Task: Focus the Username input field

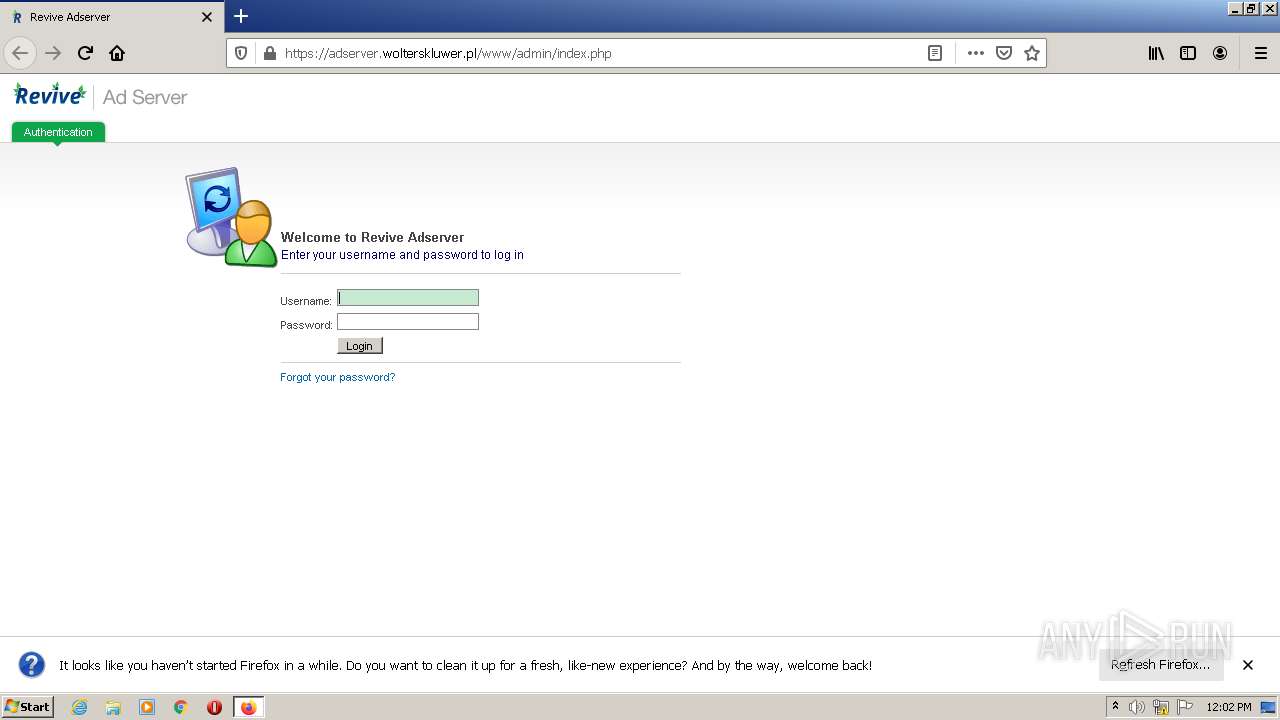Action: 408,297
